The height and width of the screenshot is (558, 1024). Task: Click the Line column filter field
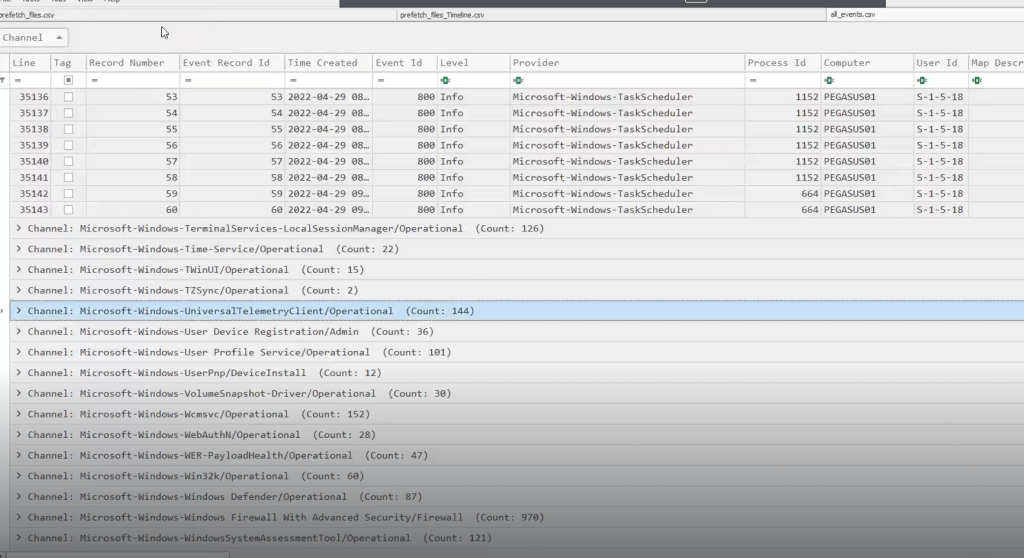click(30, 80)
